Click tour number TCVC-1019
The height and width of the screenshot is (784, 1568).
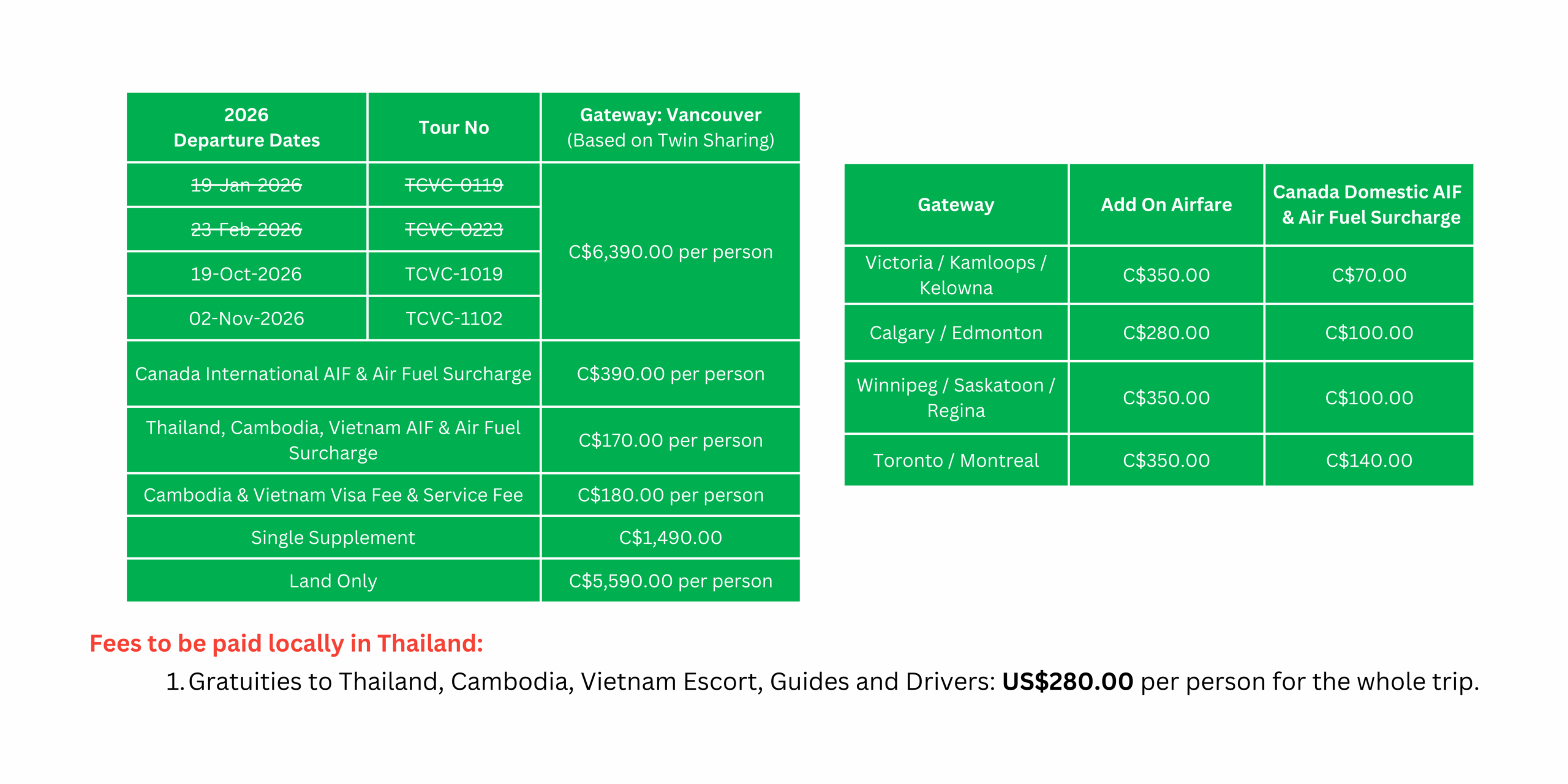click(453, 274)
